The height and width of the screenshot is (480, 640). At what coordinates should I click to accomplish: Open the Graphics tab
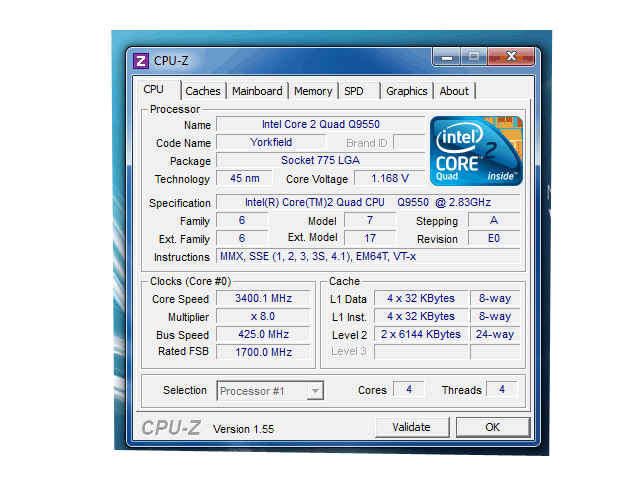pyautogui.click(x=407, y=91)
